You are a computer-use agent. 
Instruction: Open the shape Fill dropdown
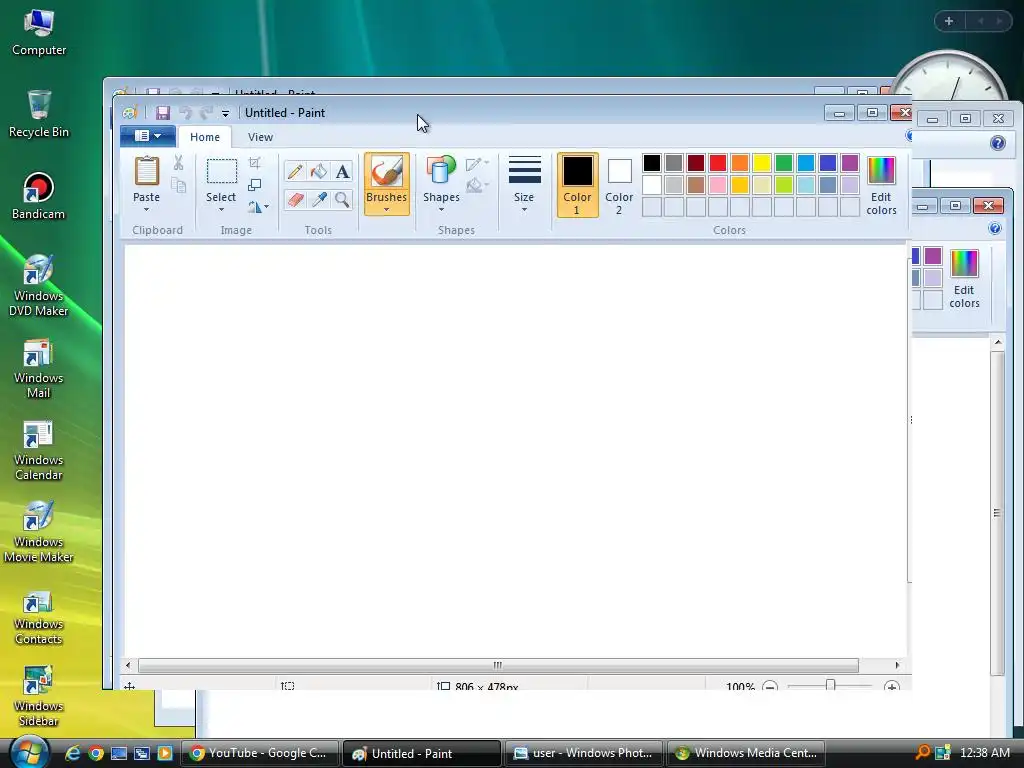click(477, 185)
